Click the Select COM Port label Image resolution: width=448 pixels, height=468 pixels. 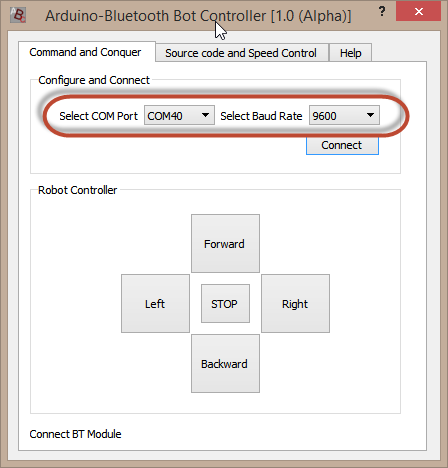(x=98, y=116)
